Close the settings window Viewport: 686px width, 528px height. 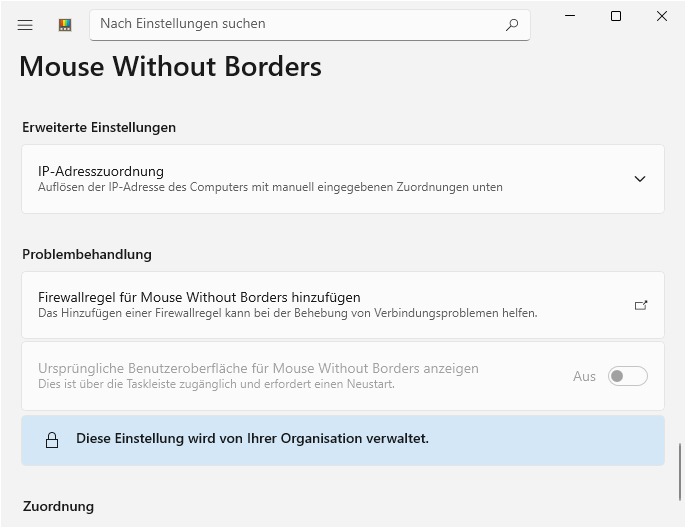(x=662, y=16)
